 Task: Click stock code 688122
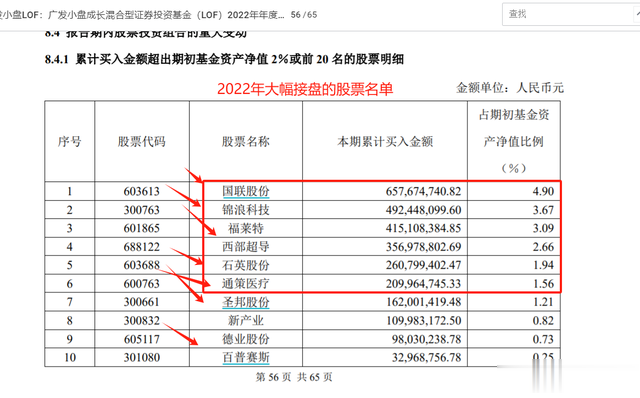142,247
